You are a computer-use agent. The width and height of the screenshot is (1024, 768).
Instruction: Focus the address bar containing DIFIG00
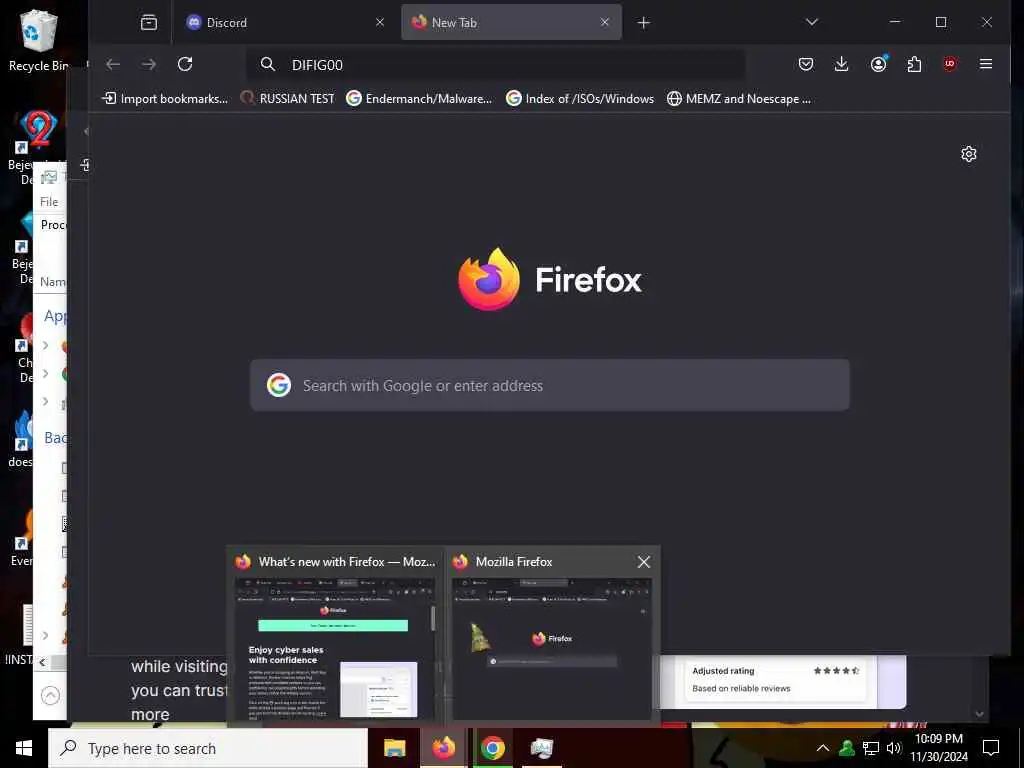pos(496,65)
